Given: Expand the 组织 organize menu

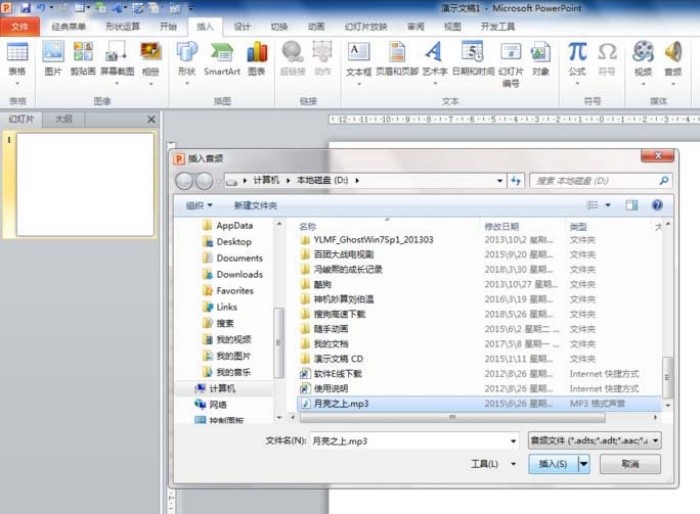Looking at the screenshot, I should [199, 205].
